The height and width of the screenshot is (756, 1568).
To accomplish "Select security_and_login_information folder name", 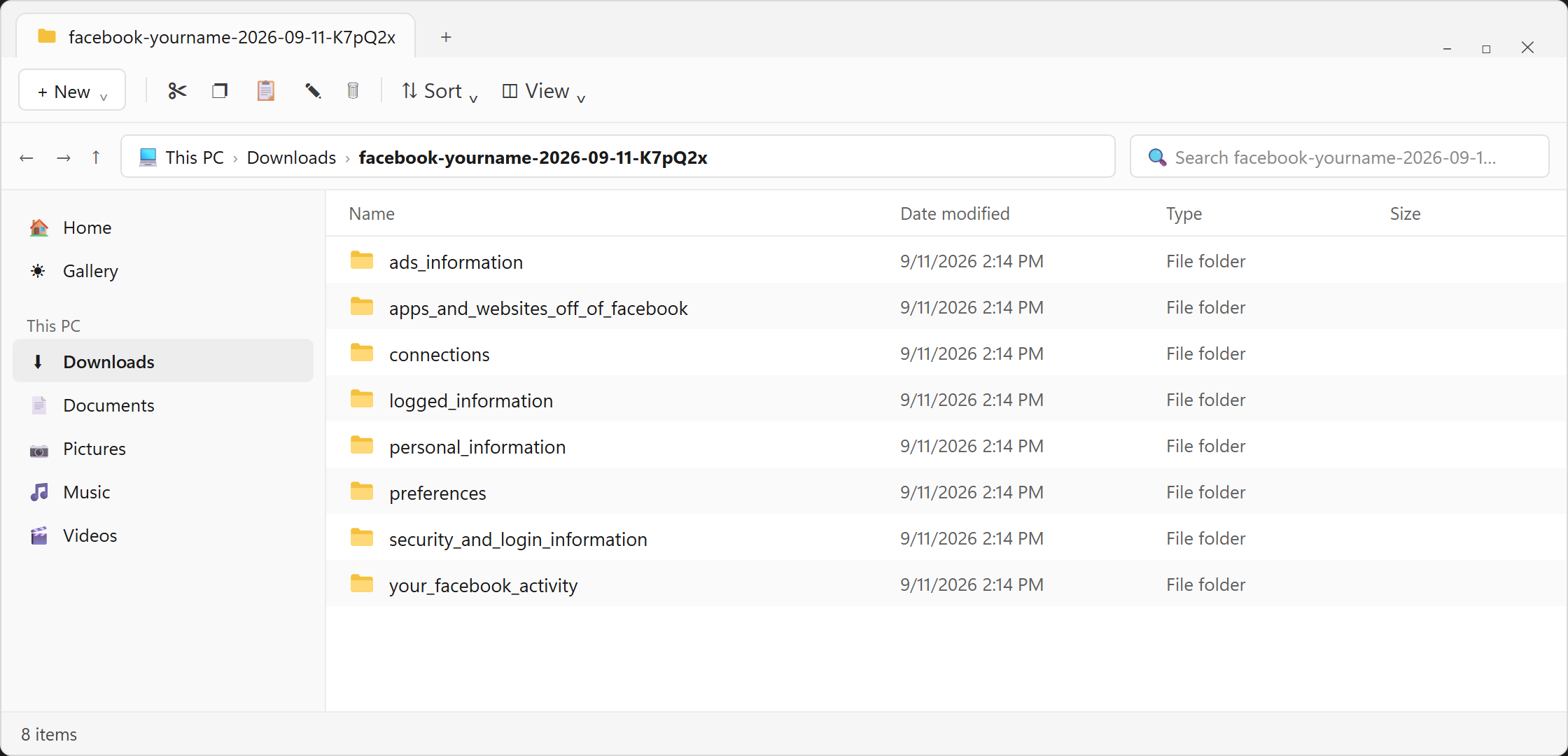I will [518, 539].
